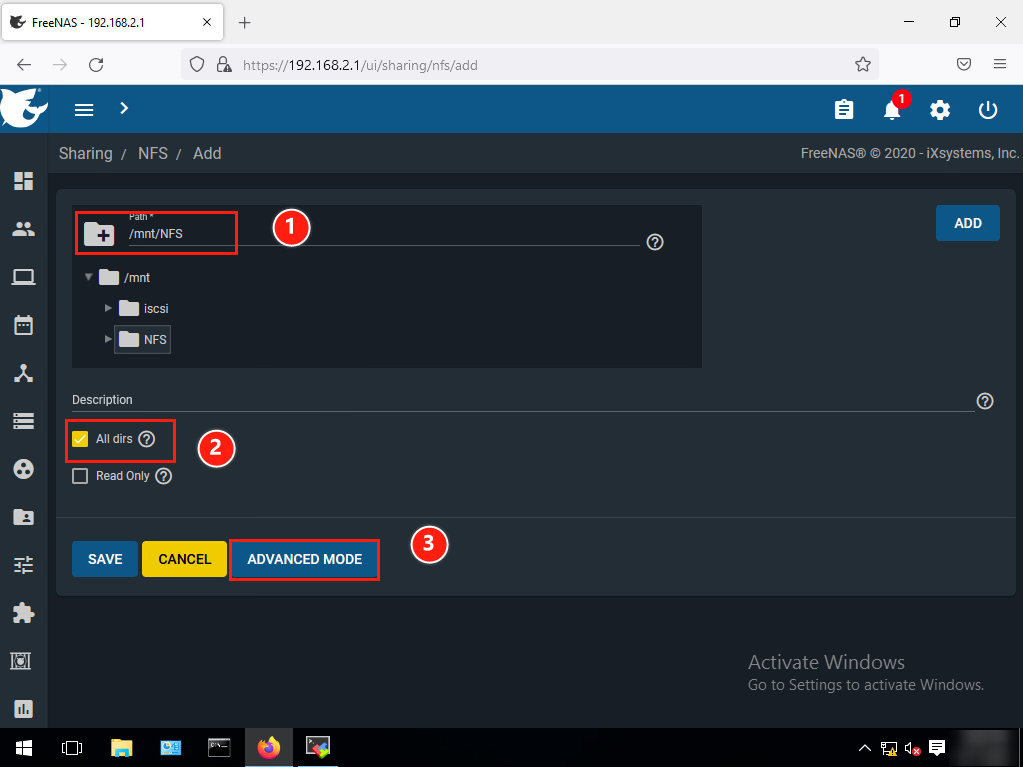Switch to ADVANCED MODE
The height and width of the screenshot is (767, 1023).
click(x=305, y=559)
